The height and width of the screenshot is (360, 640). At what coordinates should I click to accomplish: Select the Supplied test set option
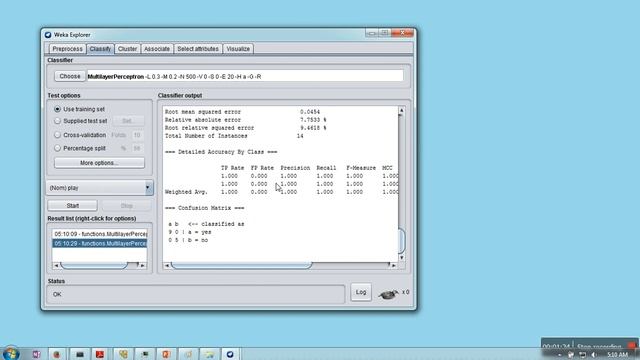pyautogui.click(x=57, y=121)
